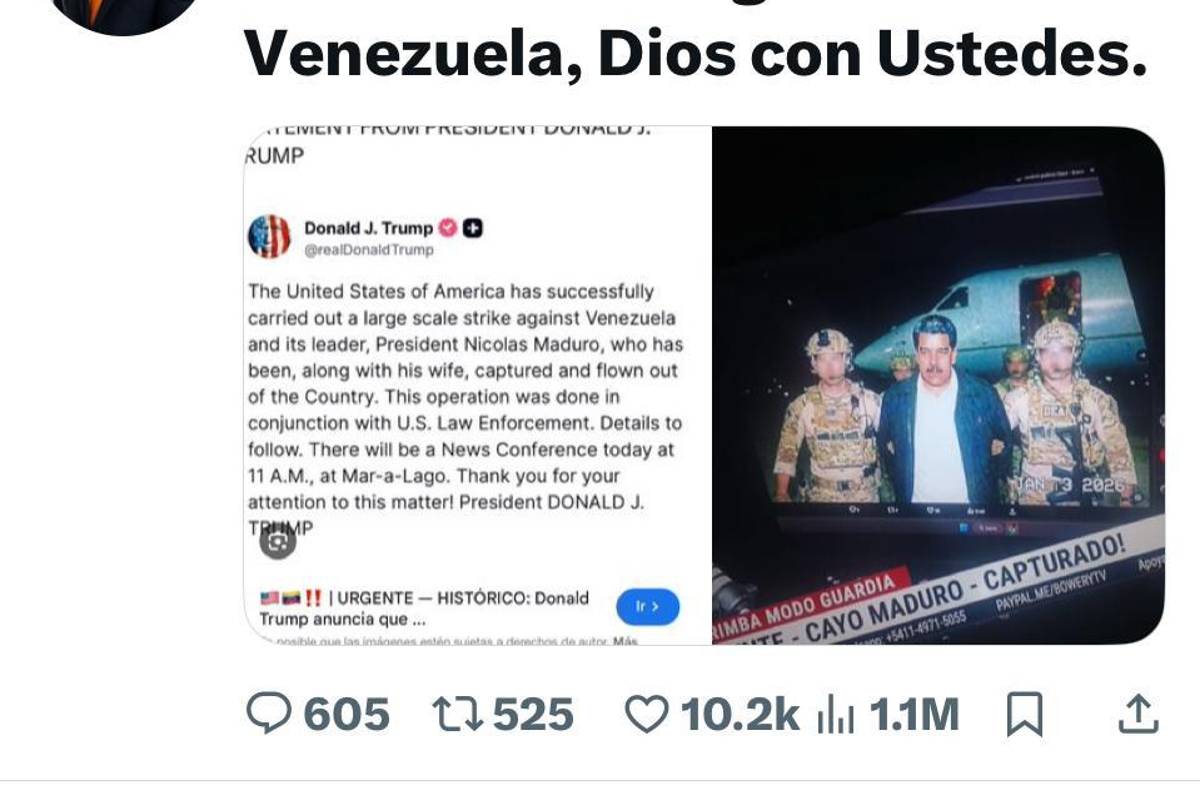Click the black plus icon next to badge
This screenshot has height=800, width=1200.
(x=474, y=228)
